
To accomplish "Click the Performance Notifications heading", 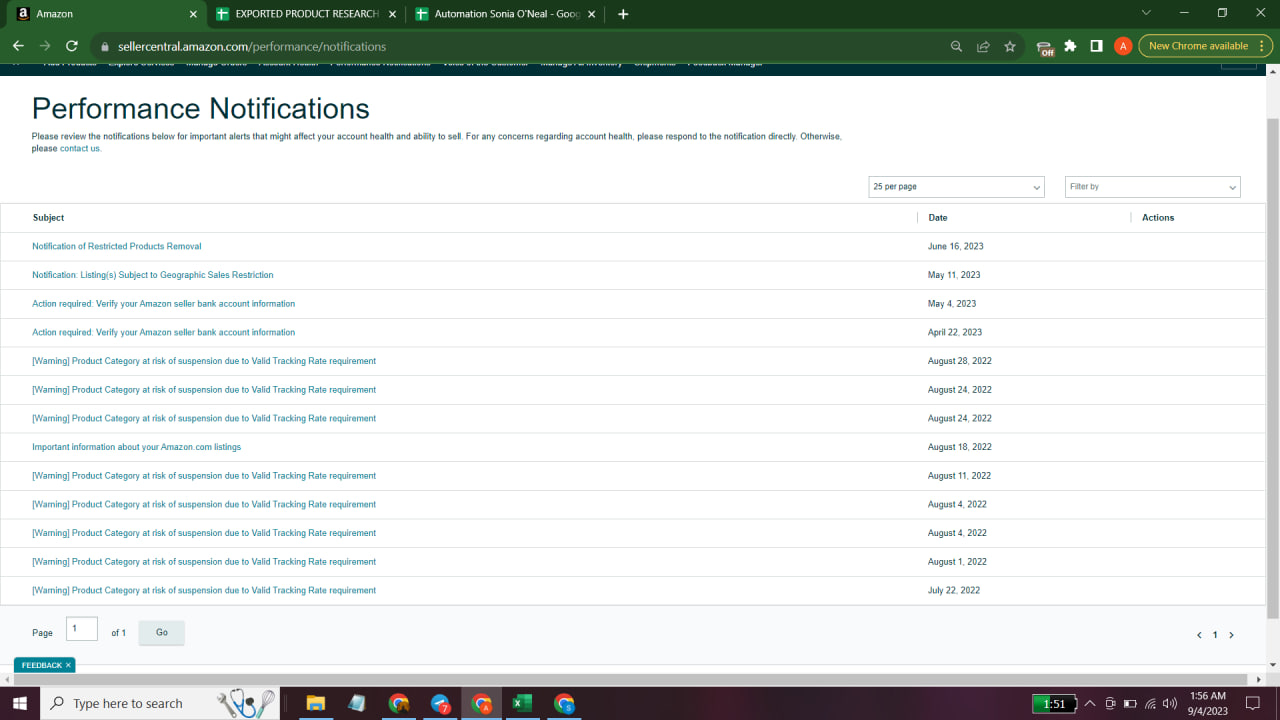I will [x=200, y=108].
